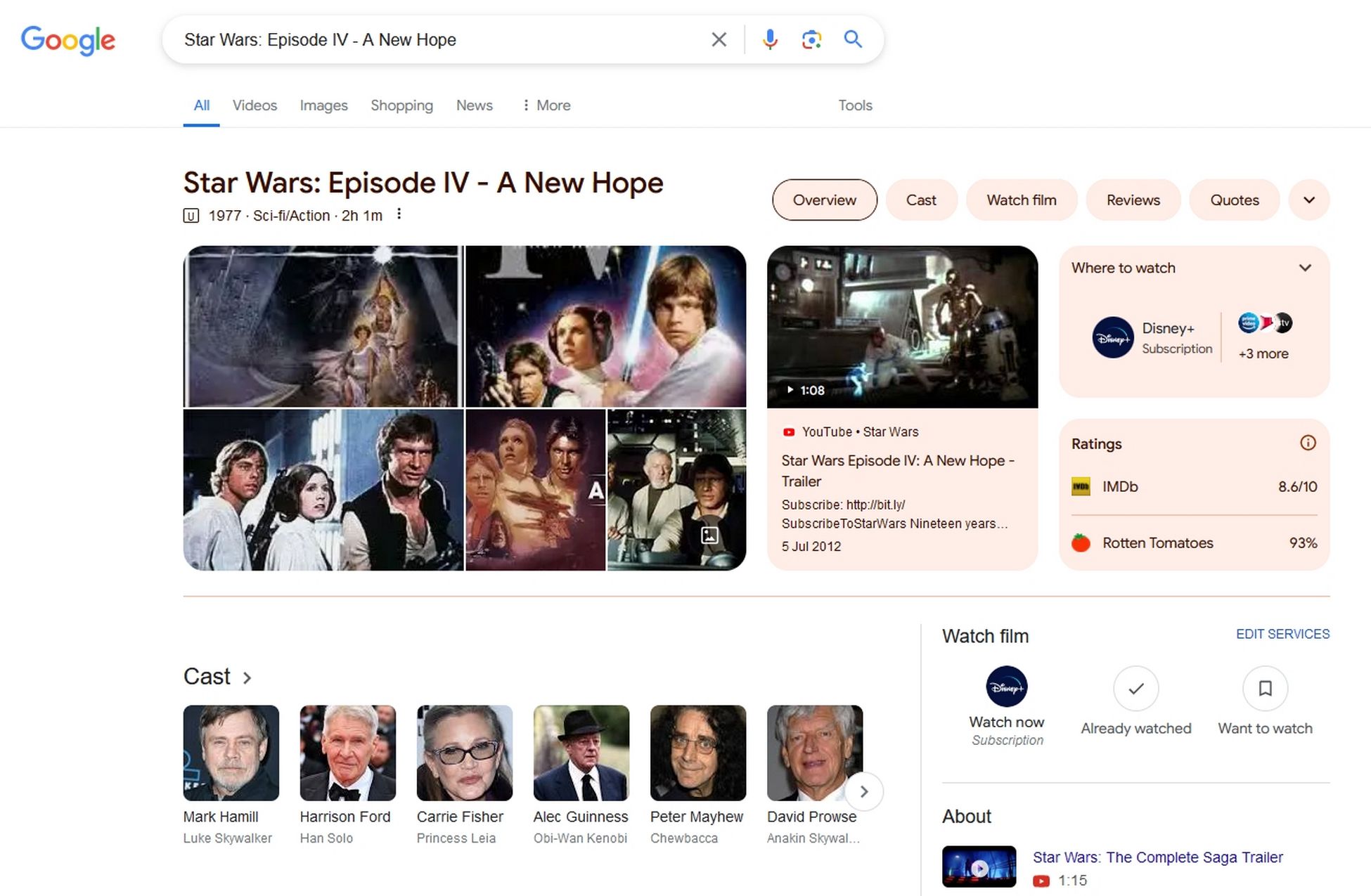Toggle the Already watched checkmark

pos(1135,687)
